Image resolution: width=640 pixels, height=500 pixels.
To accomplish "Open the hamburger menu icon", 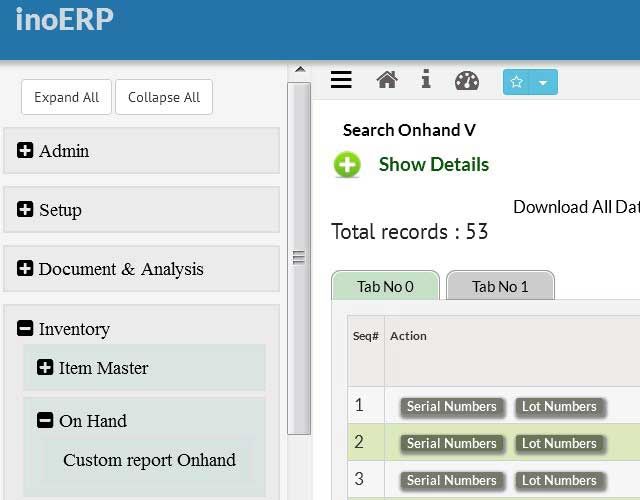I will [341, 80].
